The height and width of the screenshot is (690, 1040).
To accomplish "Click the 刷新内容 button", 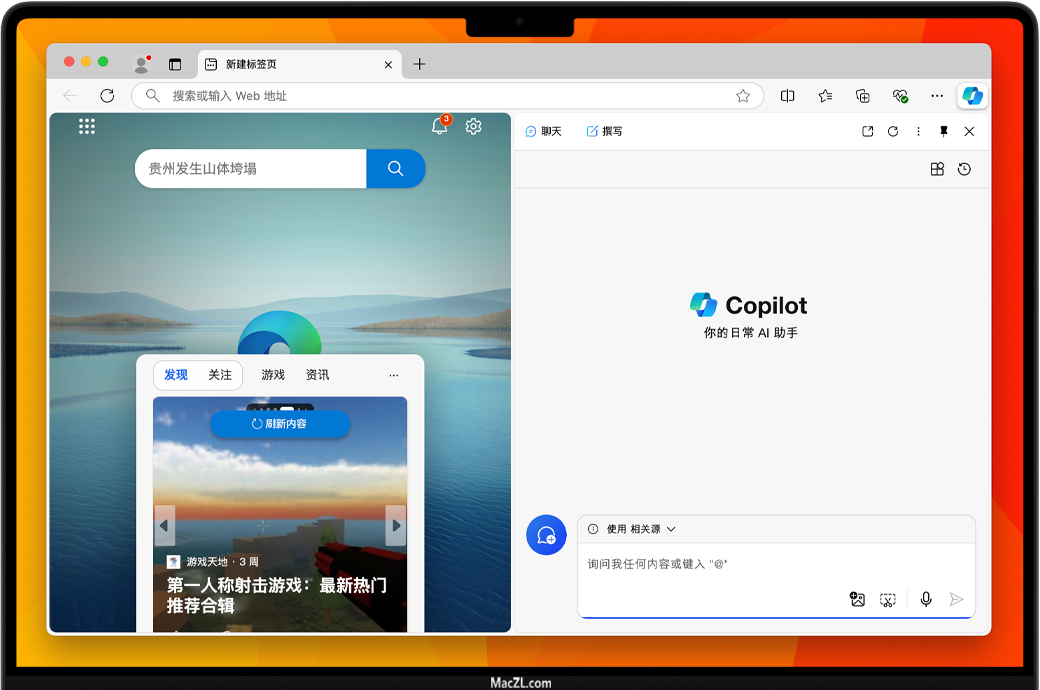I will (280, 424).
